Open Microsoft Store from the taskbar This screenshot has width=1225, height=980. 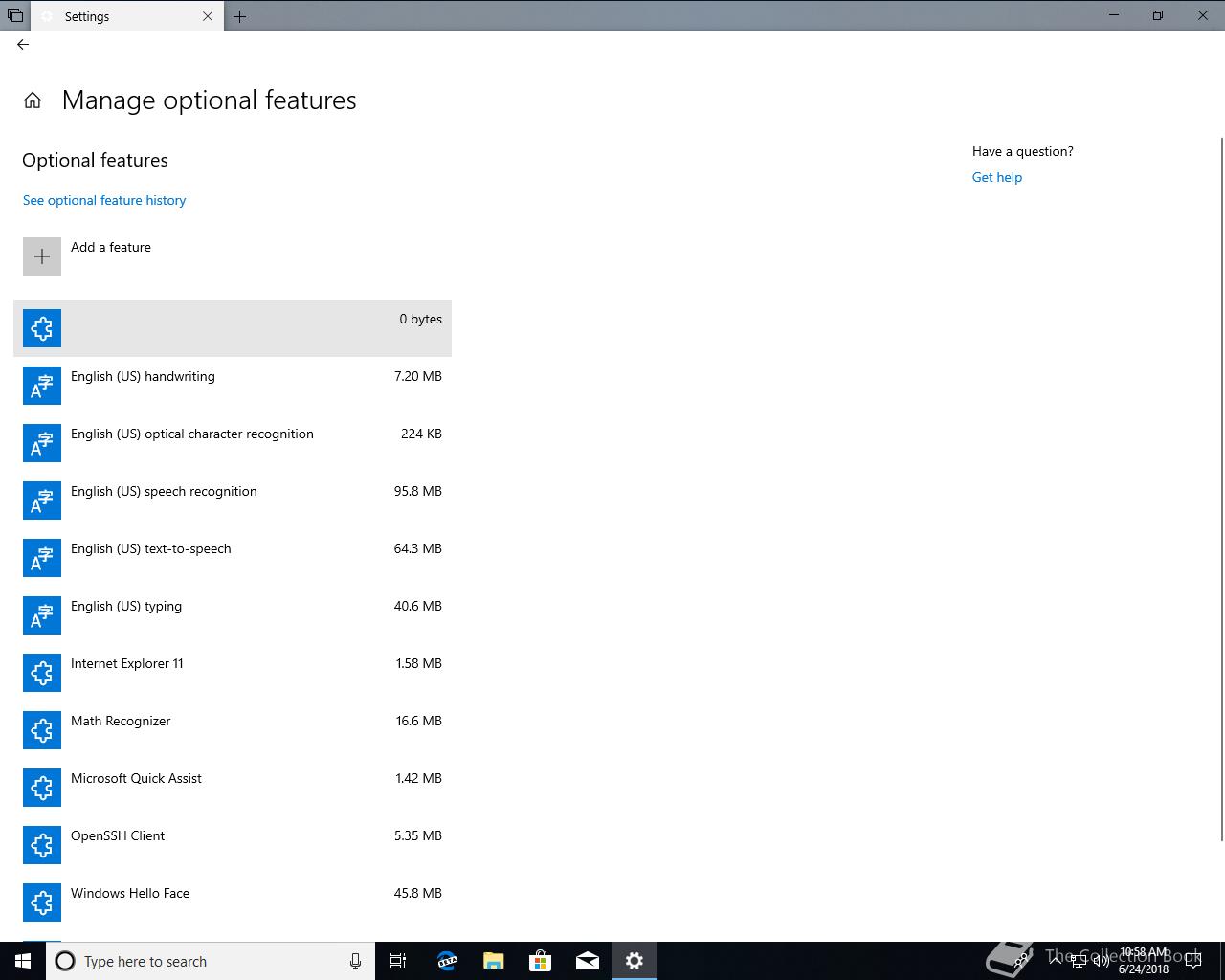coord(541,961)
